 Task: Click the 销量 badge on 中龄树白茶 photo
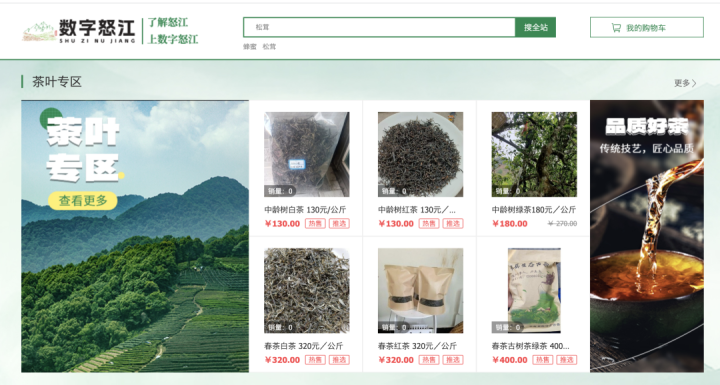[x=280, y=191]
